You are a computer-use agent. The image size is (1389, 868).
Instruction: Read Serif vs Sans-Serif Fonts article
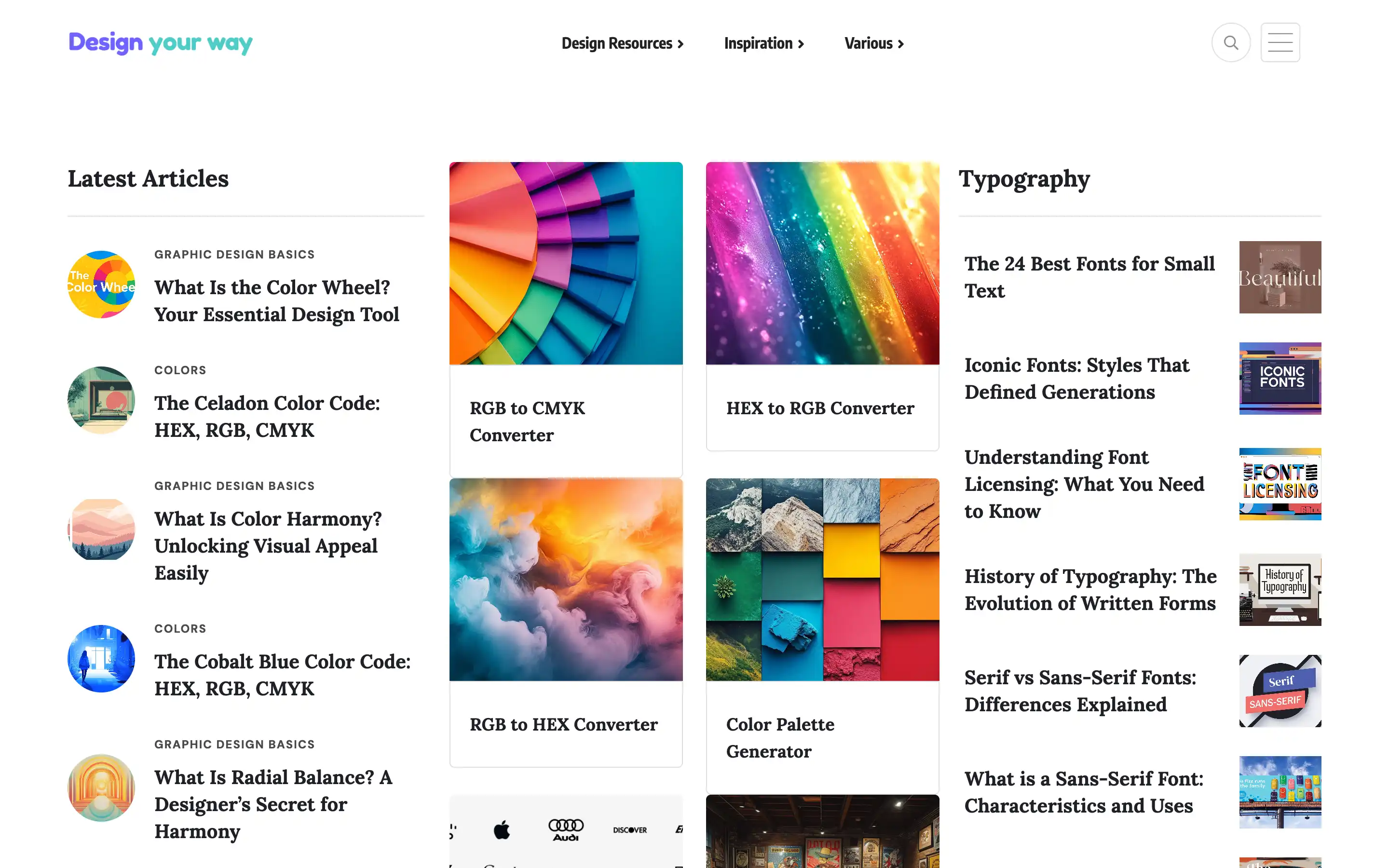point(1080,691)
